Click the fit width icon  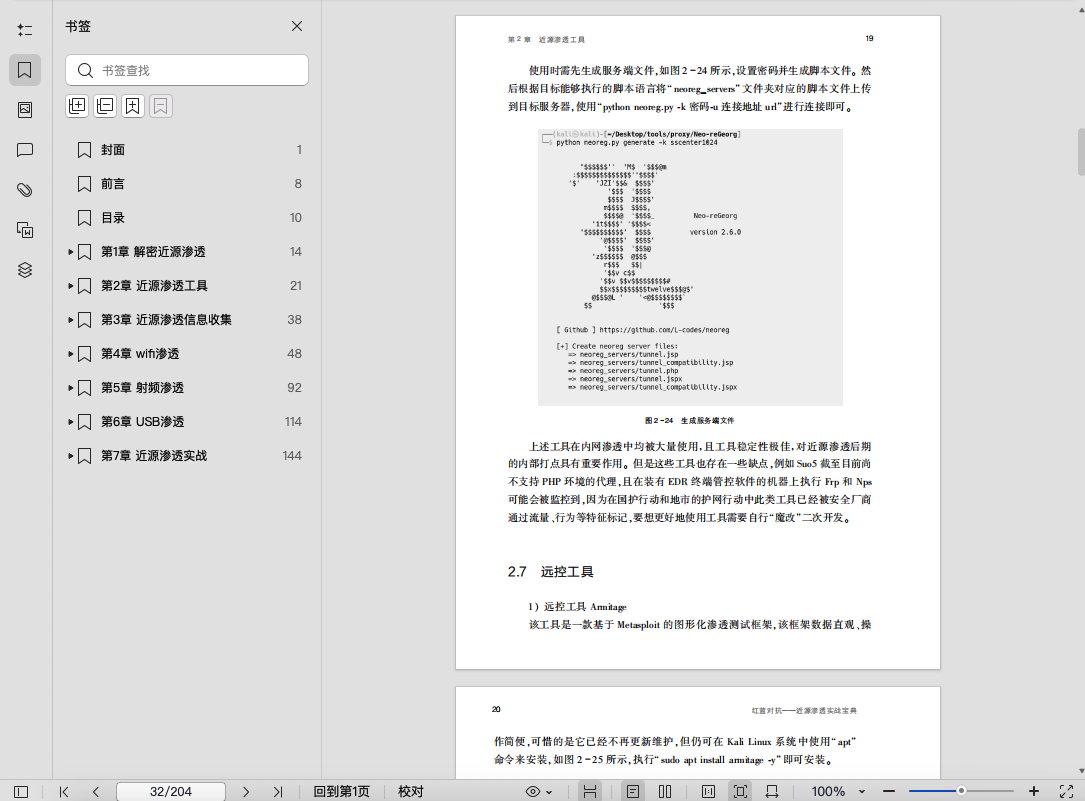coord(772,791)
